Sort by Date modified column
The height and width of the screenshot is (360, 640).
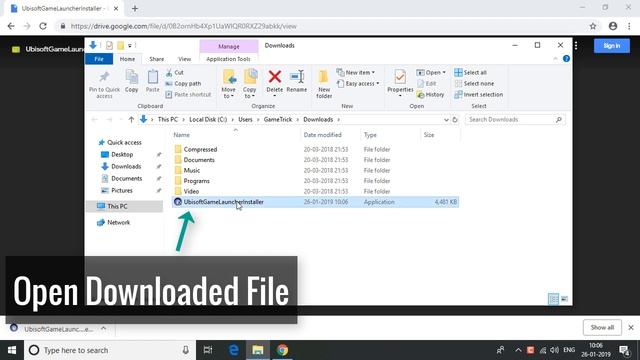point(322,135)
